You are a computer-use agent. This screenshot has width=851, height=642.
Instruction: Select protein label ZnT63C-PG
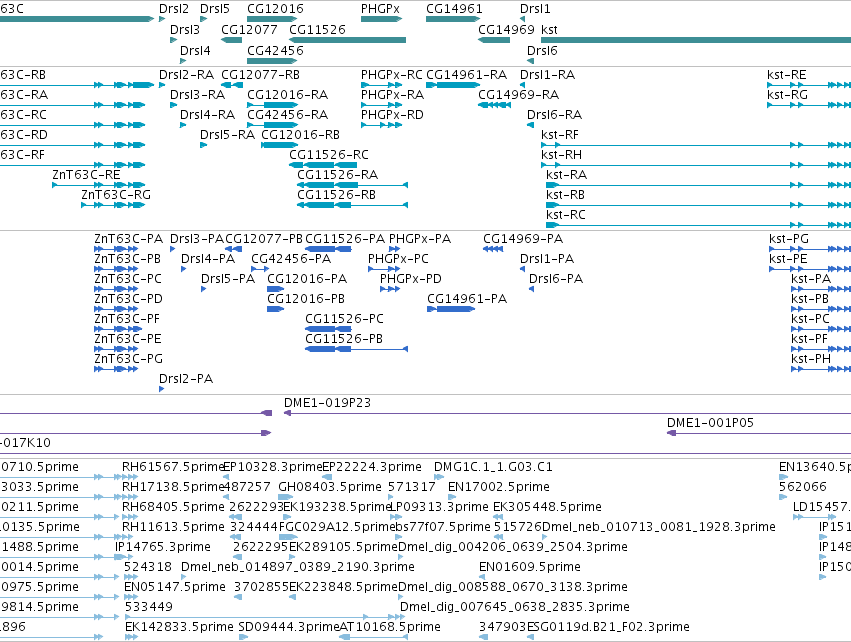point(129,359)
